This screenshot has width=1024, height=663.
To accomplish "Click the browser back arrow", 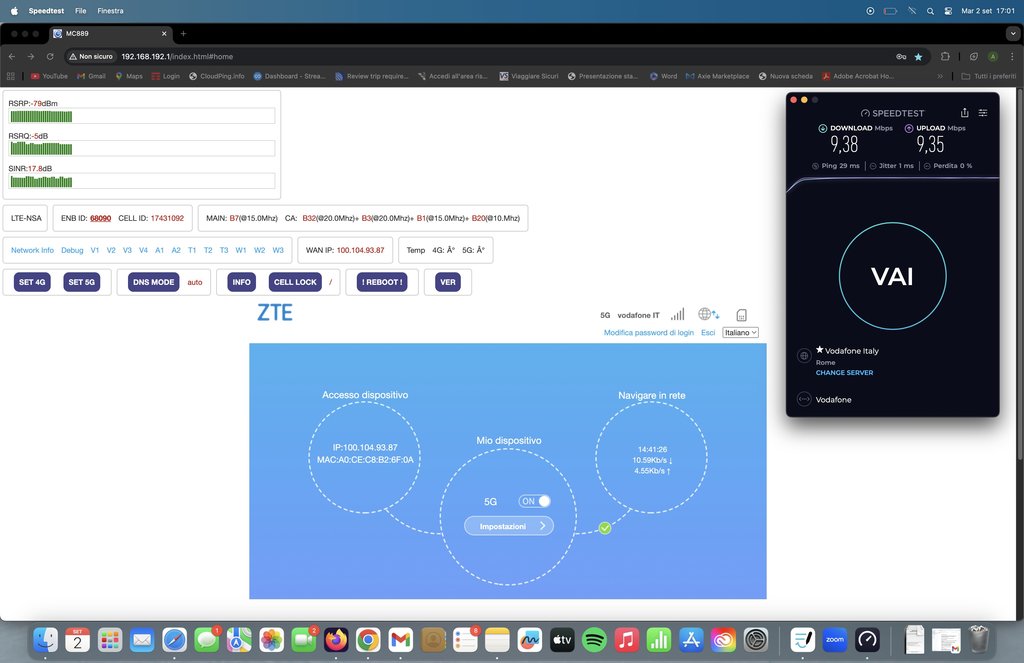I will click(x=12, y=56).
